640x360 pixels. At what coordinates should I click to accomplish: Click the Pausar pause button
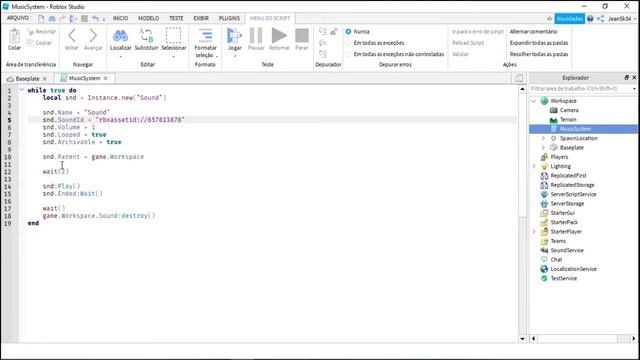[x=256, y=36]
